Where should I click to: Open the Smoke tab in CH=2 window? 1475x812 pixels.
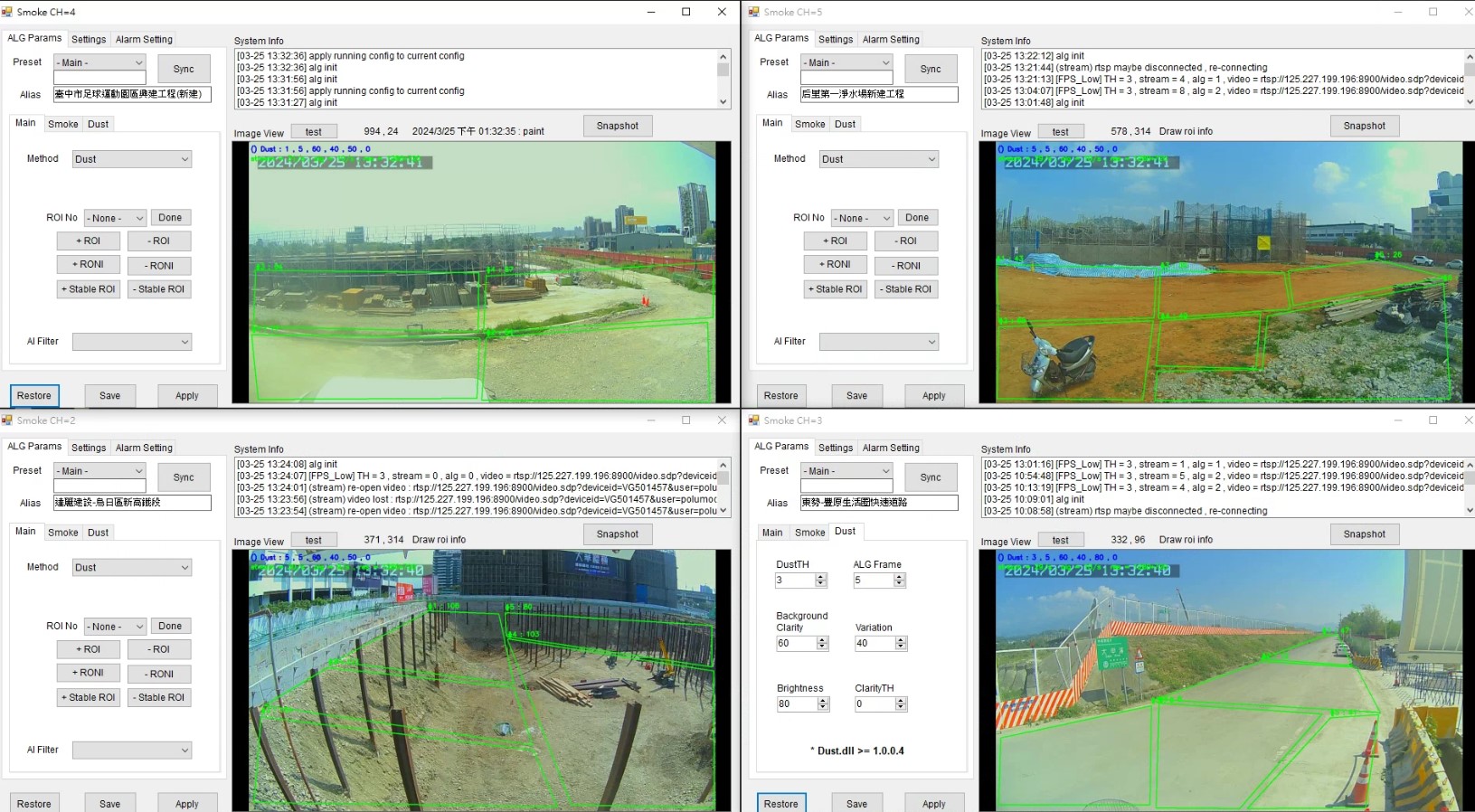pyautogui.click(x=63, y=533)
